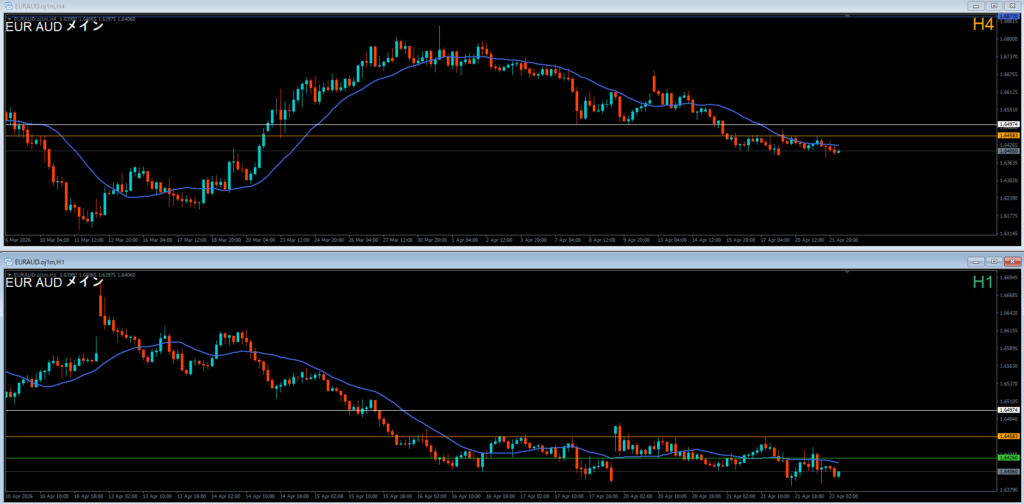Click the orange 1.64583 price label on H1 chart
The height and width of the screenshot is (504, 1024).
(1008, 437)
